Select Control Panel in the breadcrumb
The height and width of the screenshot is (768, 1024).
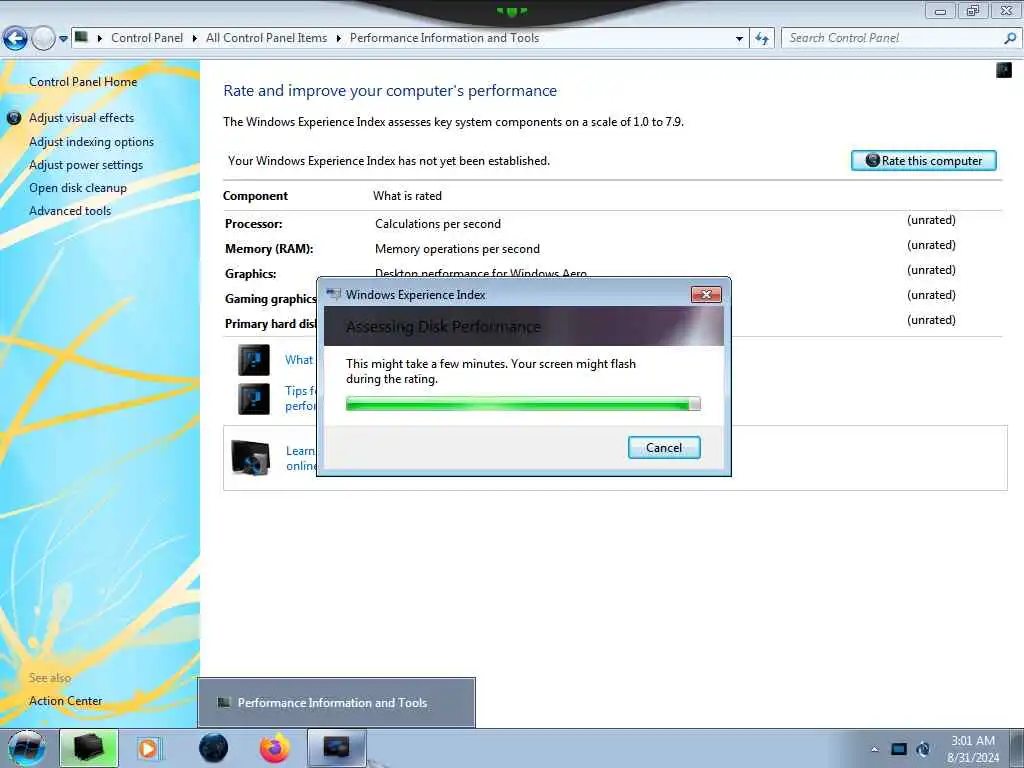coord(147,38)
